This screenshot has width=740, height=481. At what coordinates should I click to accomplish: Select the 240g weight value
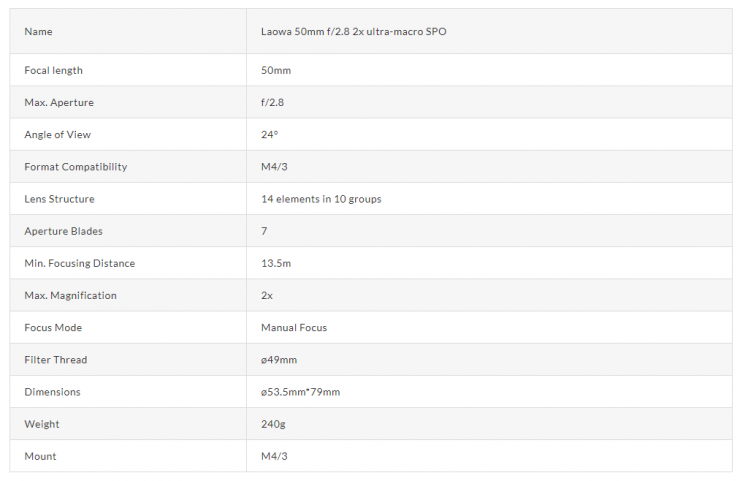click(x=271, y=424)
